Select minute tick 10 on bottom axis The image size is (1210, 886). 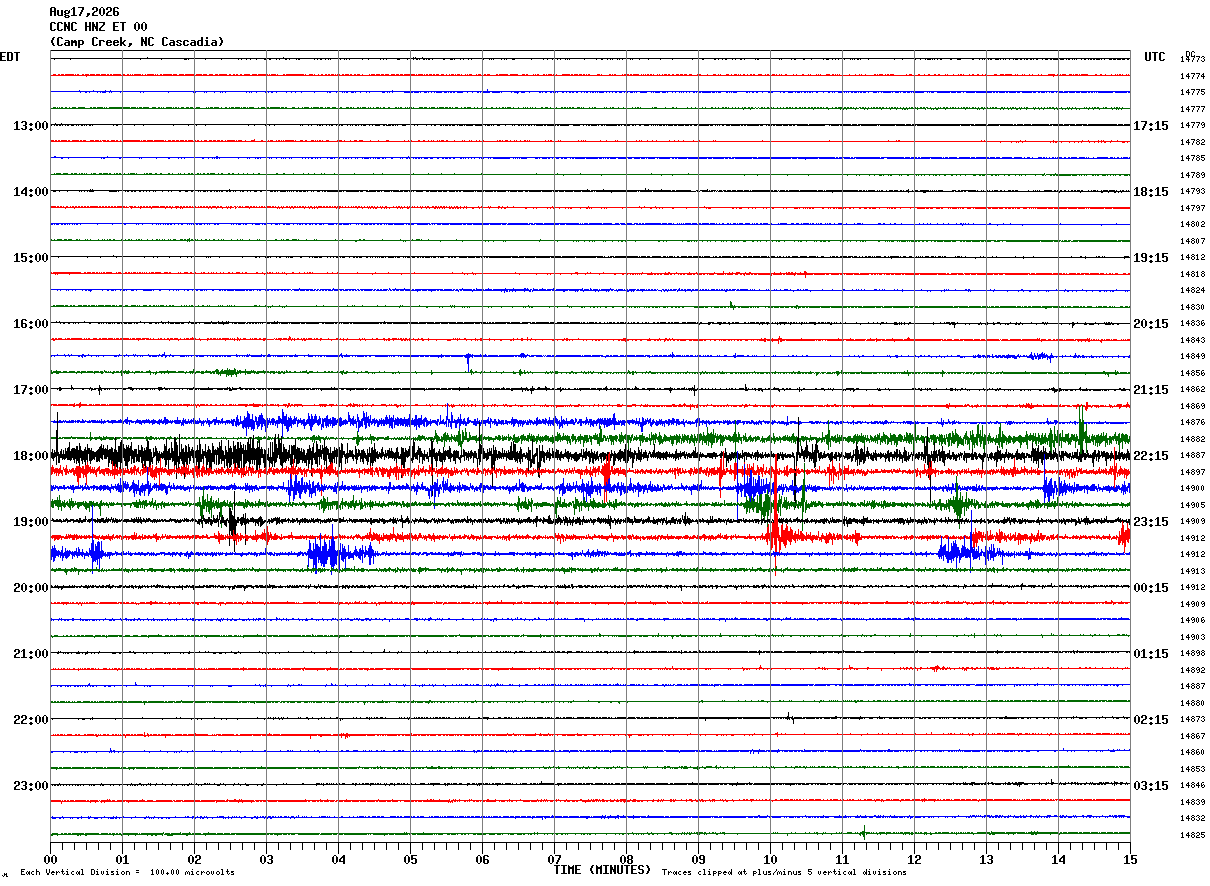coord(770,859)
